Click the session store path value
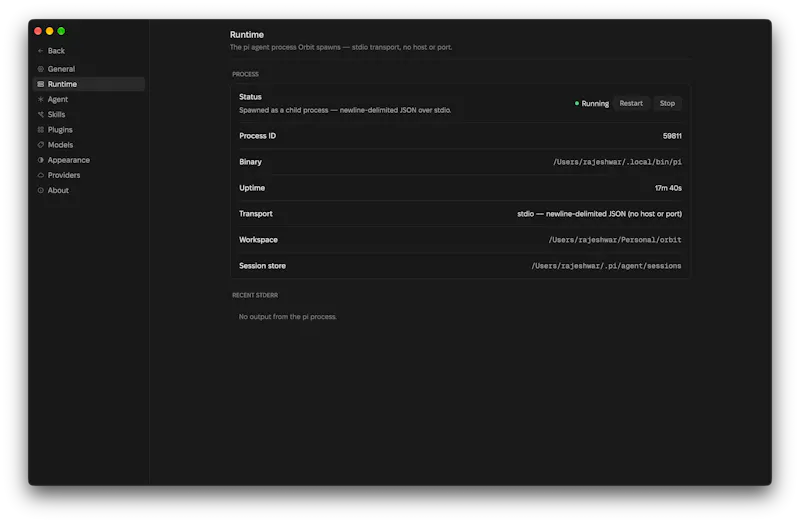The width and height of the screenshot is (800, 523). tap(606, 266)
